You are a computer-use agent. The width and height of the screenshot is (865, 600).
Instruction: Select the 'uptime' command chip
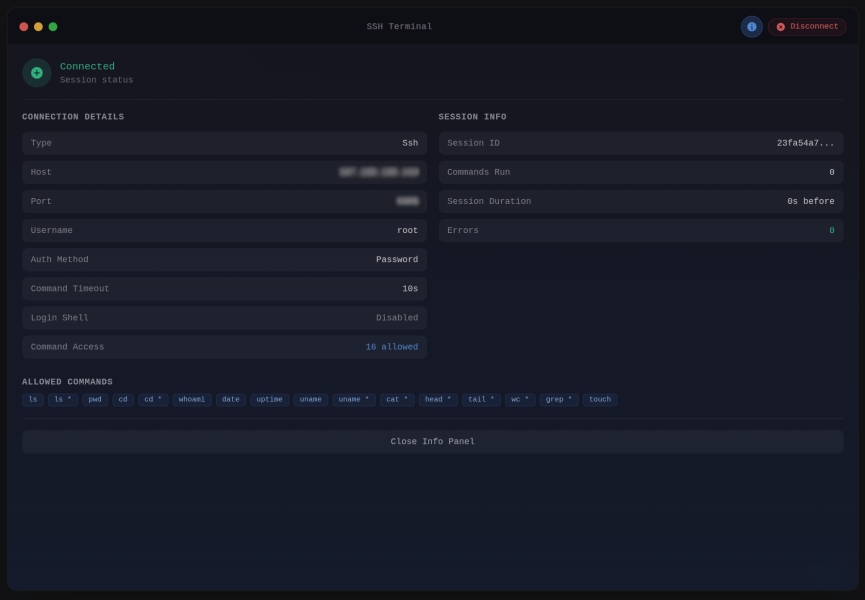[269, 400]
